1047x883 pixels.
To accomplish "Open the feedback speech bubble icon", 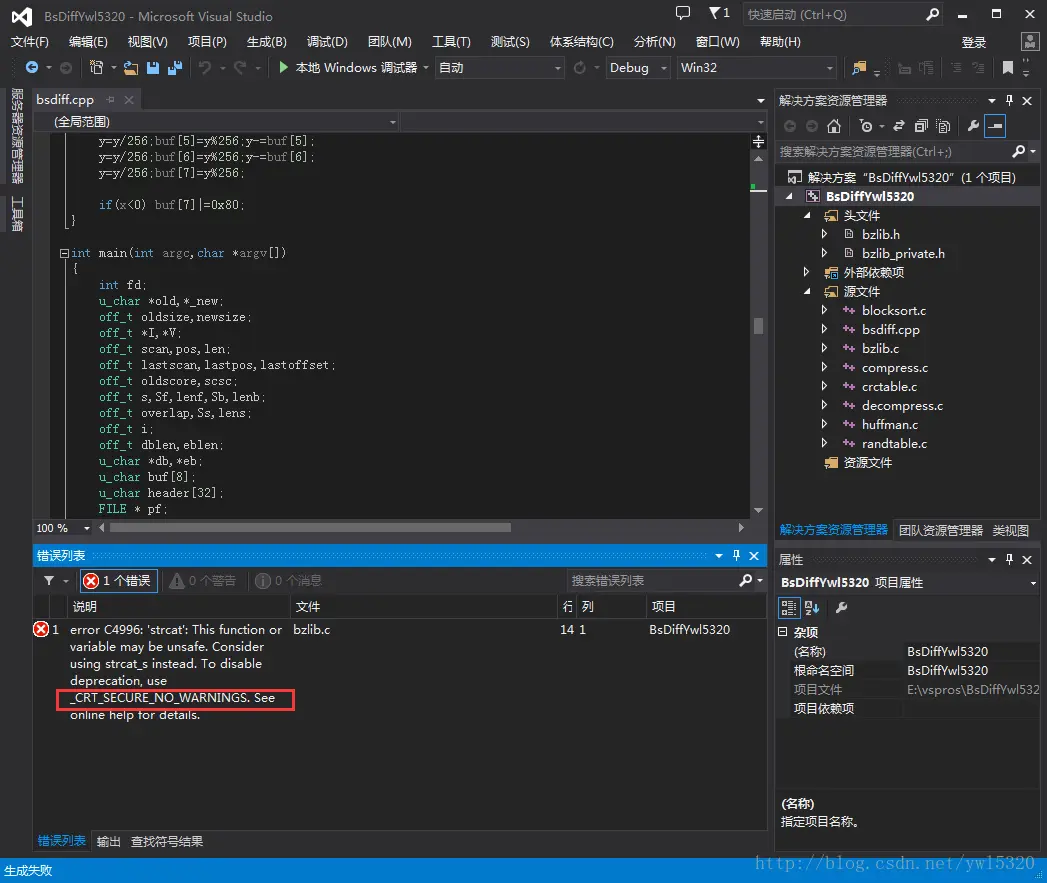I will tap(682, 13).
